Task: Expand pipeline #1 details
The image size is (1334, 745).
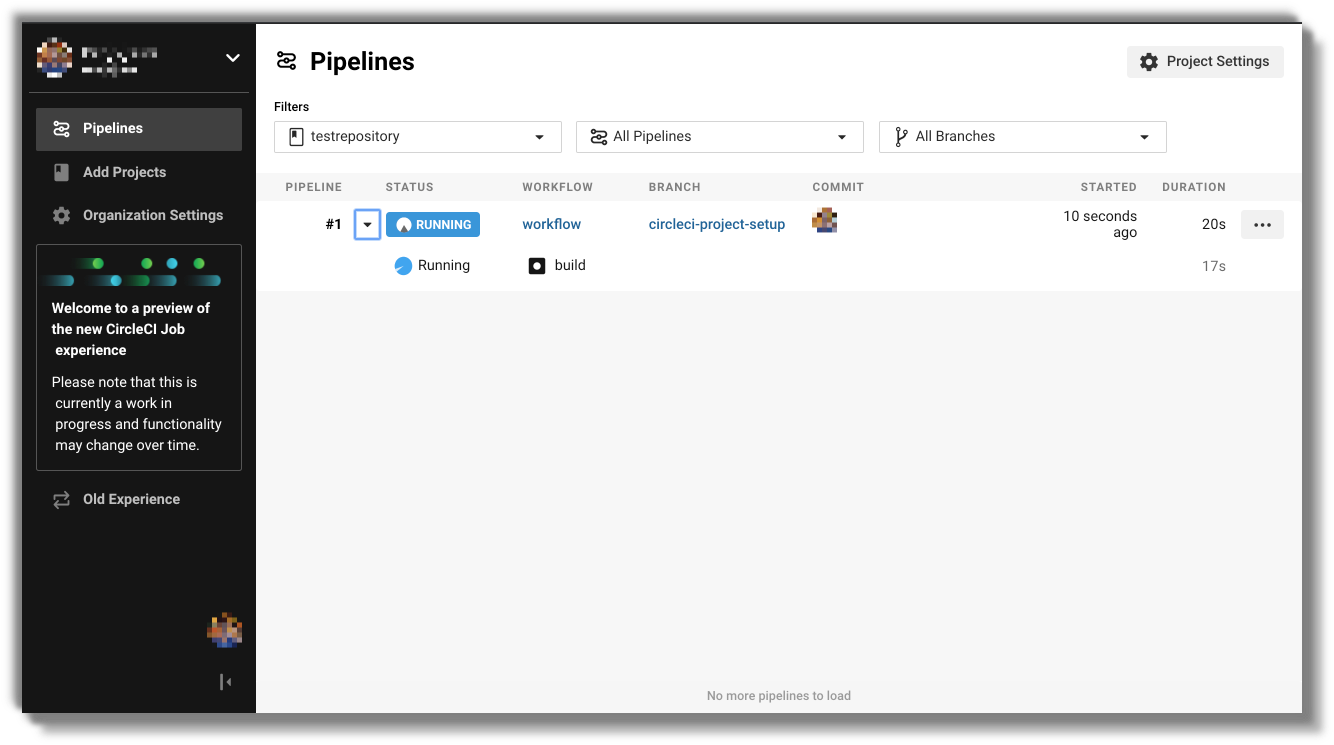Action: coord(367,224)
